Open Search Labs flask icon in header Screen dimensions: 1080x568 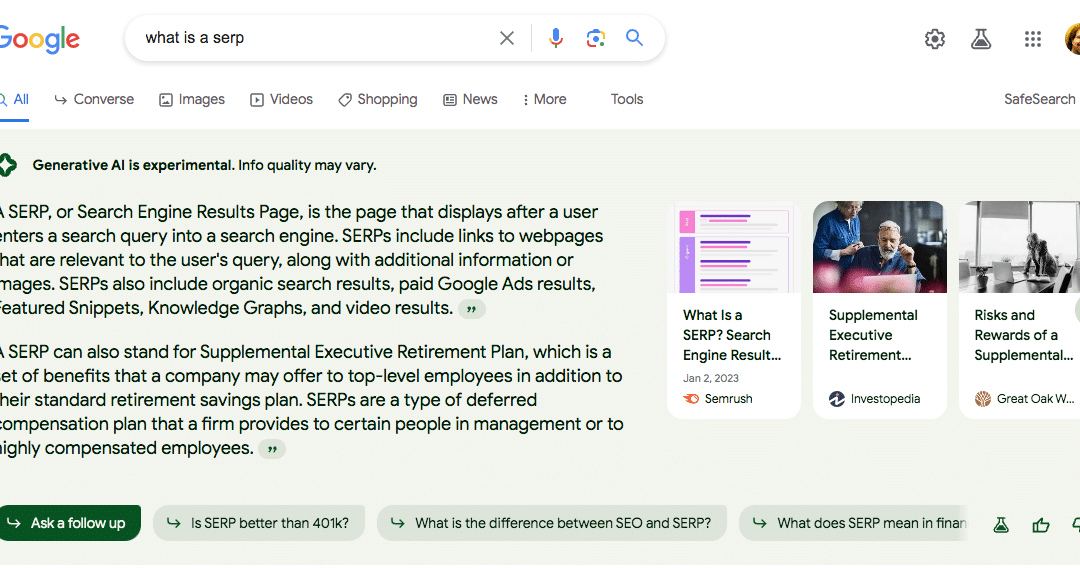tap(981, 39)
